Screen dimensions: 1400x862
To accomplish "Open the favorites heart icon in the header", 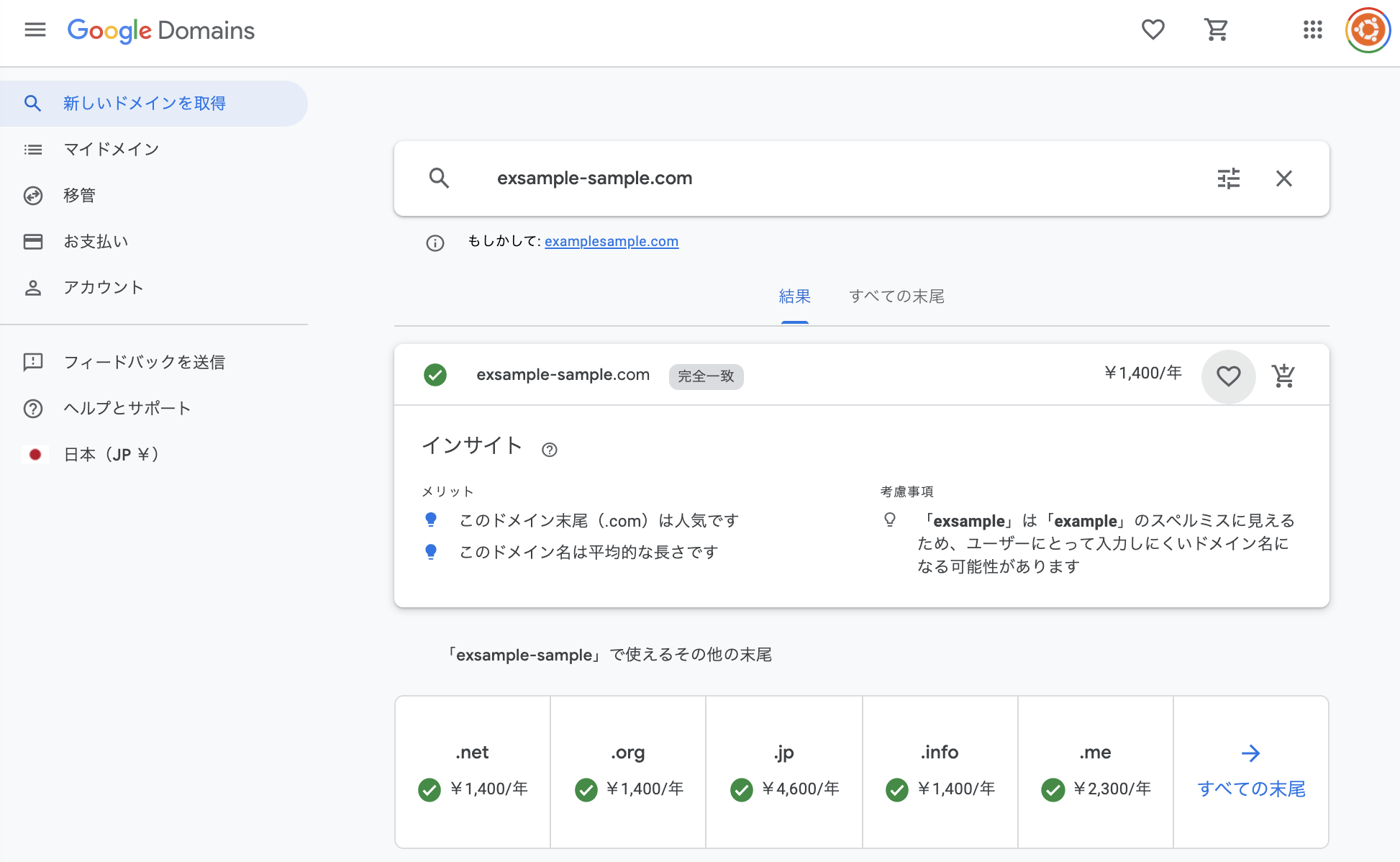I will (x=1153, y=30).
